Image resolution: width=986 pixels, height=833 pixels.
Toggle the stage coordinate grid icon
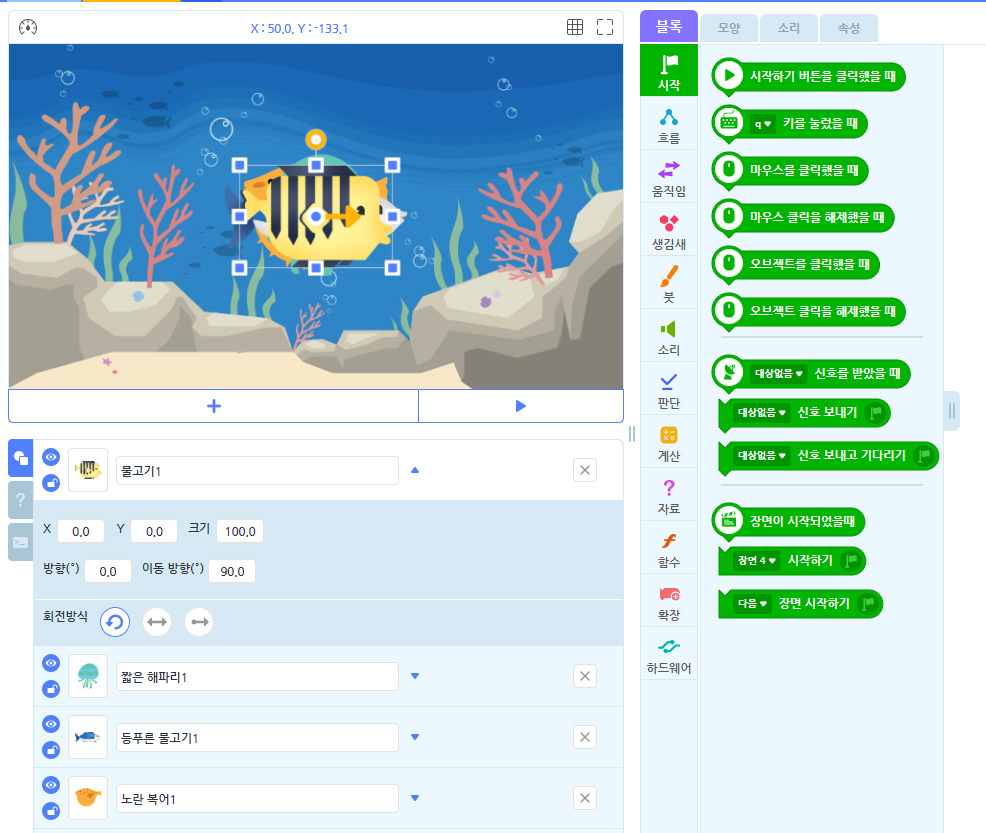pos(575,27)
